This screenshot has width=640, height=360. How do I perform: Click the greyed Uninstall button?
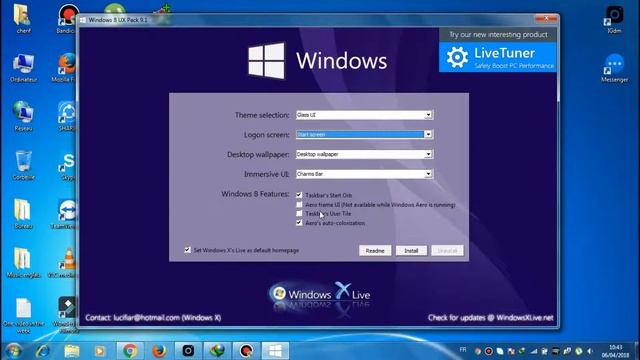click(x=447, y=251)
